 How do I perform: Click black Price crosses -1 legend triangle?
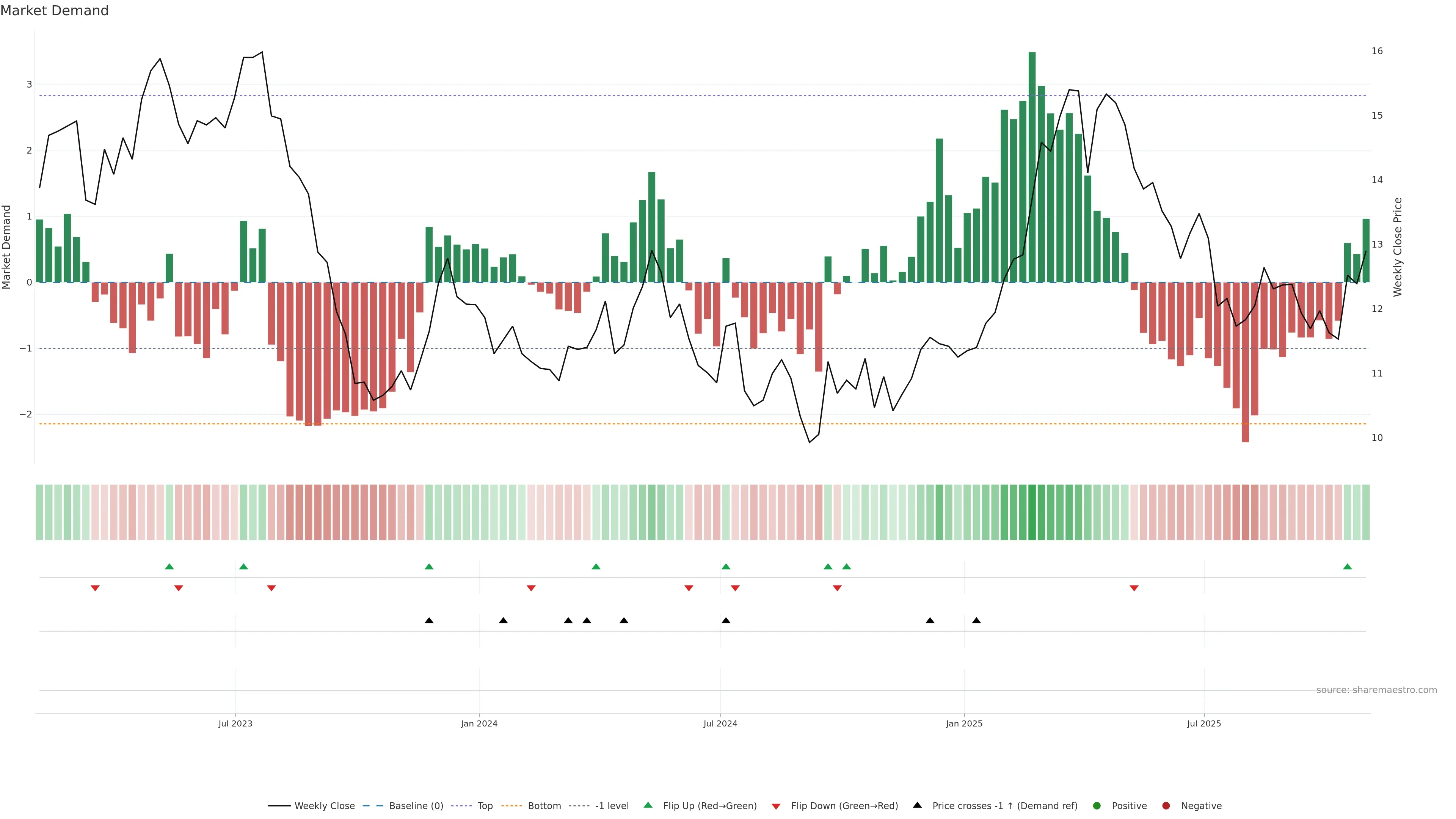[917, 805]
